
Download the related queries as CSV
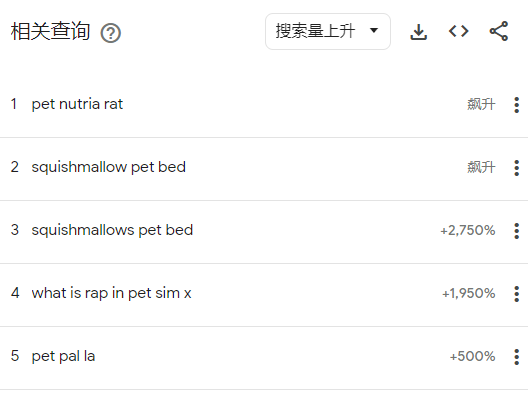click(x=419, y=32)
